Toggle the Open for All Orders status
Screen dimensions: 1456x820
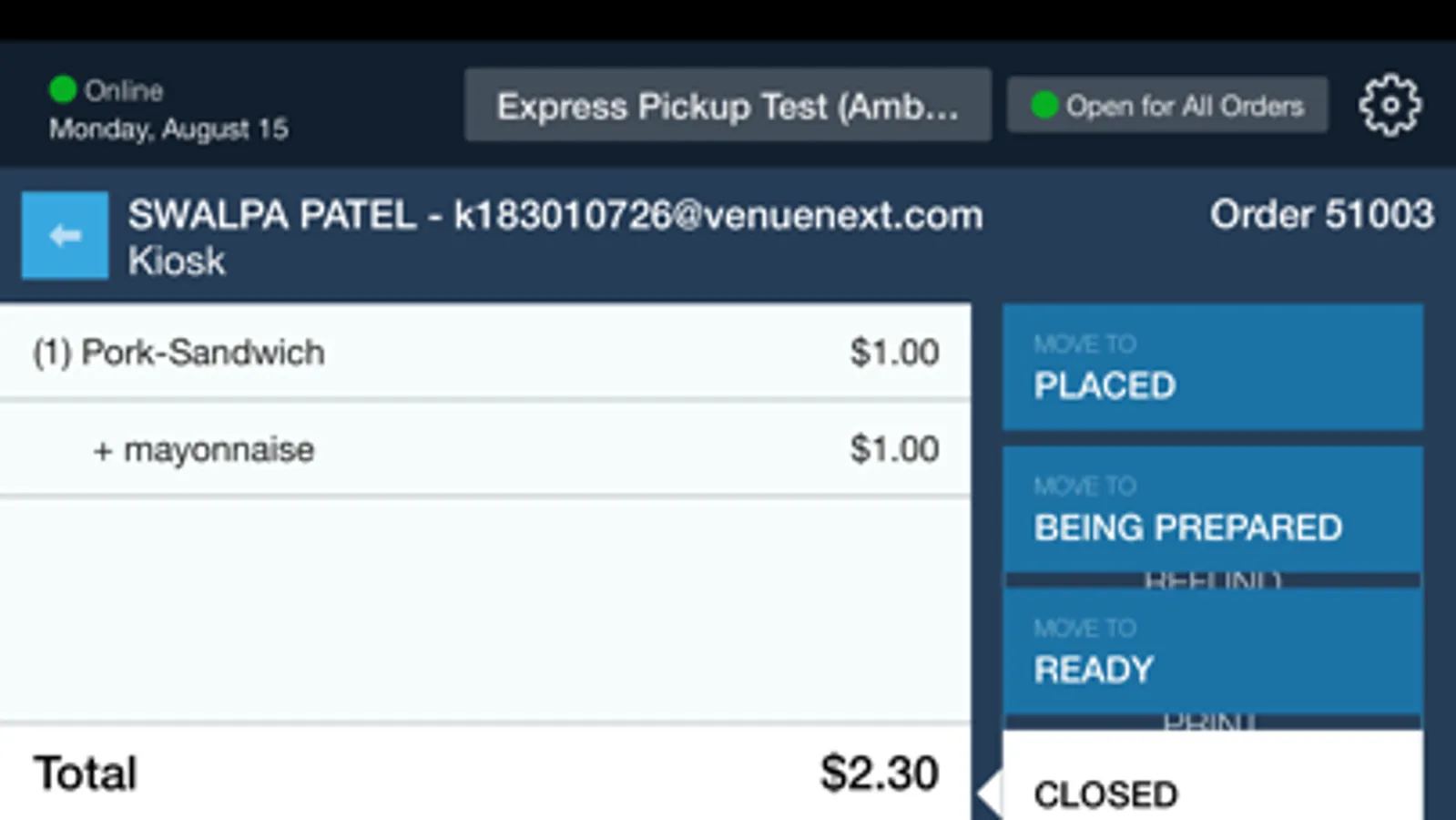1166,106
